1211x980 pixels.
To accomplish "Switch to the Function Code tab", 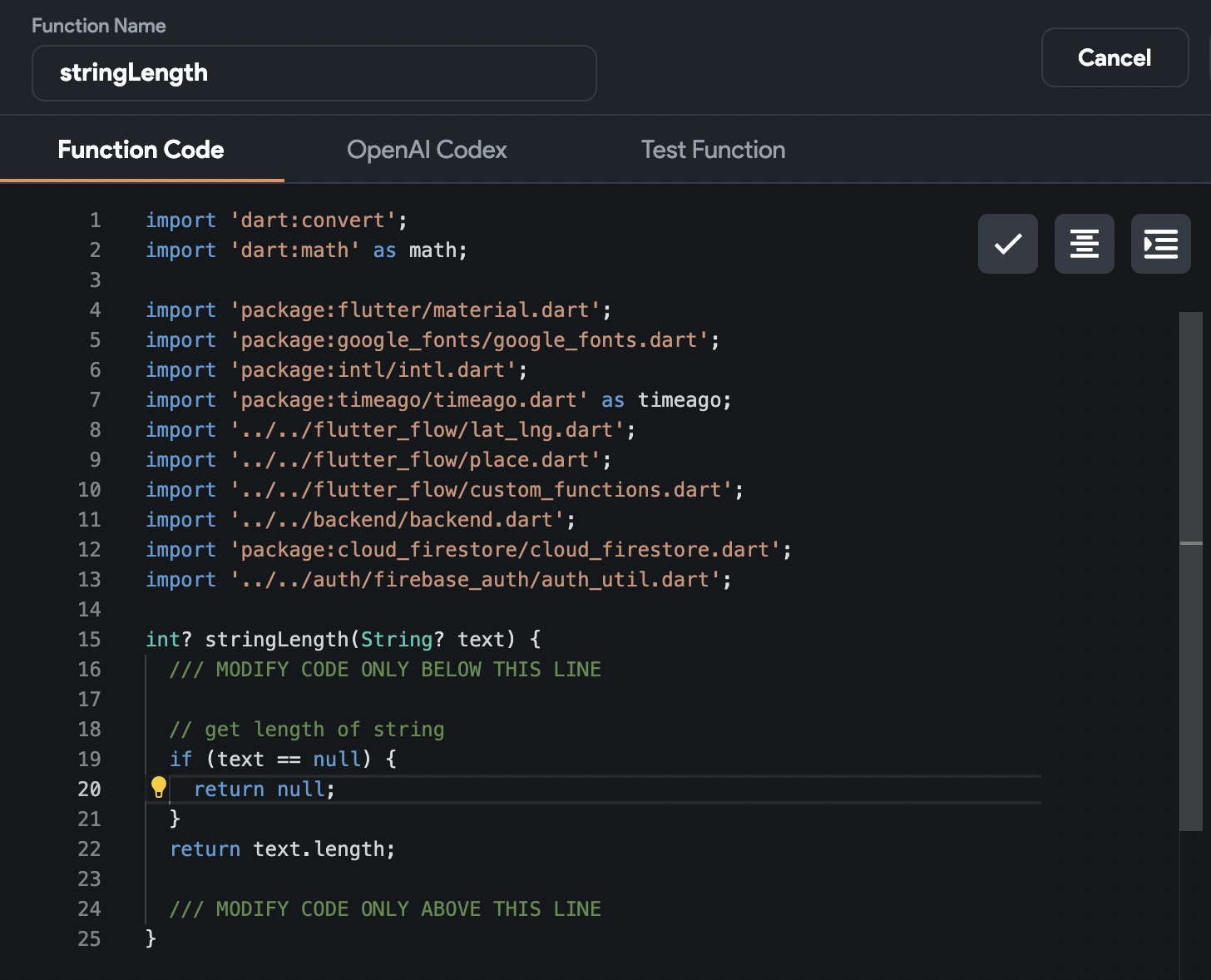I will 141,150.
